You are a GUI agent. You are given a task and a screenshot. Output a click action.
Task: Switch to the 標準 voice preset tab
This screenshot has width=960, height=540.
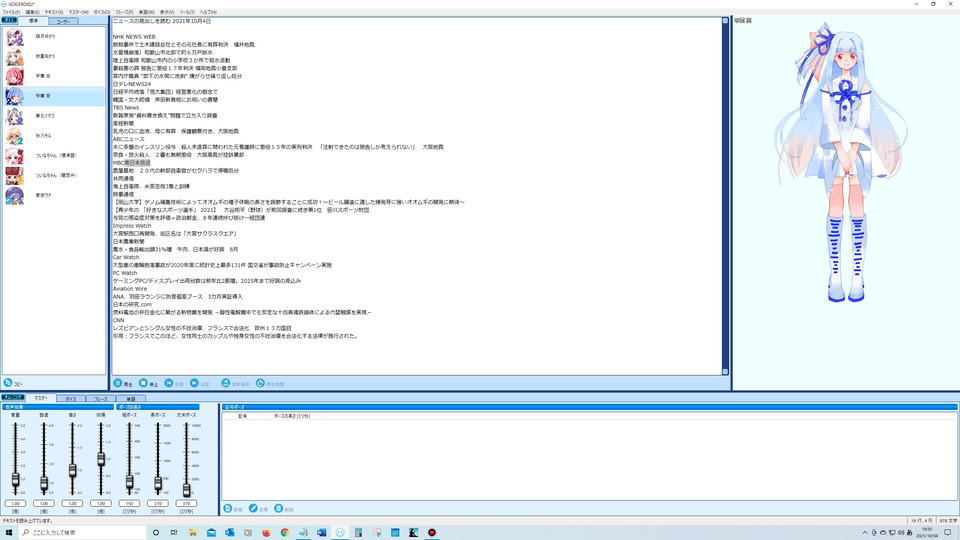34,21
